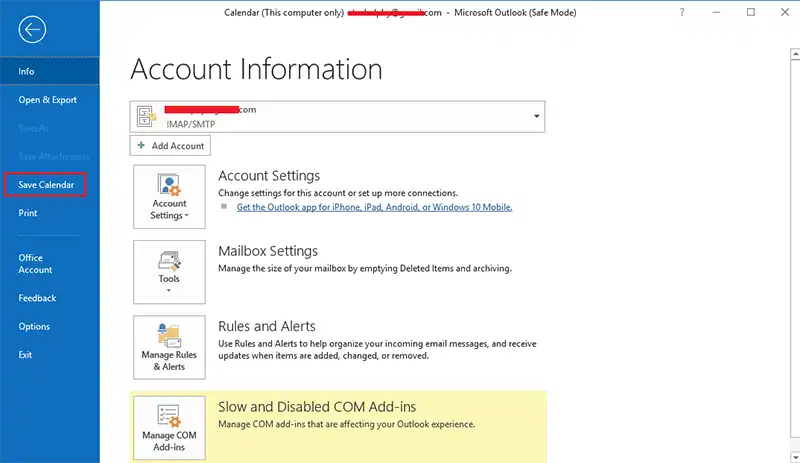This screenshot has height=463, width=800.
Task: Click scrollbar up arrow at right edge
Action: pos(795,54)
